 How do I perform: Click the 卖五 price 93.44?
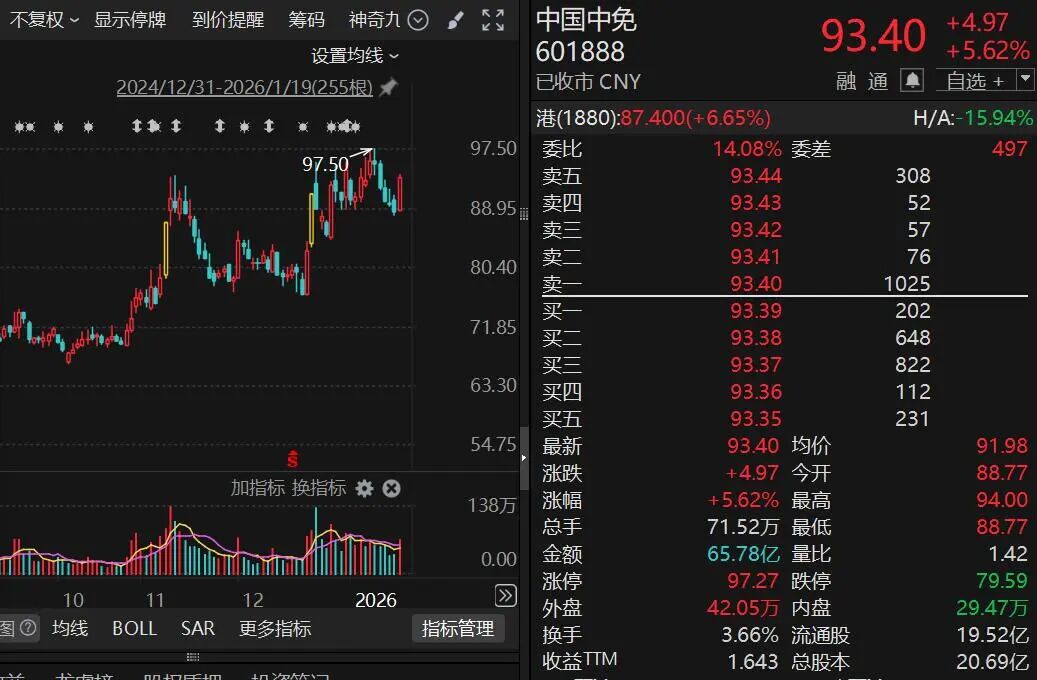pos(755,176)
